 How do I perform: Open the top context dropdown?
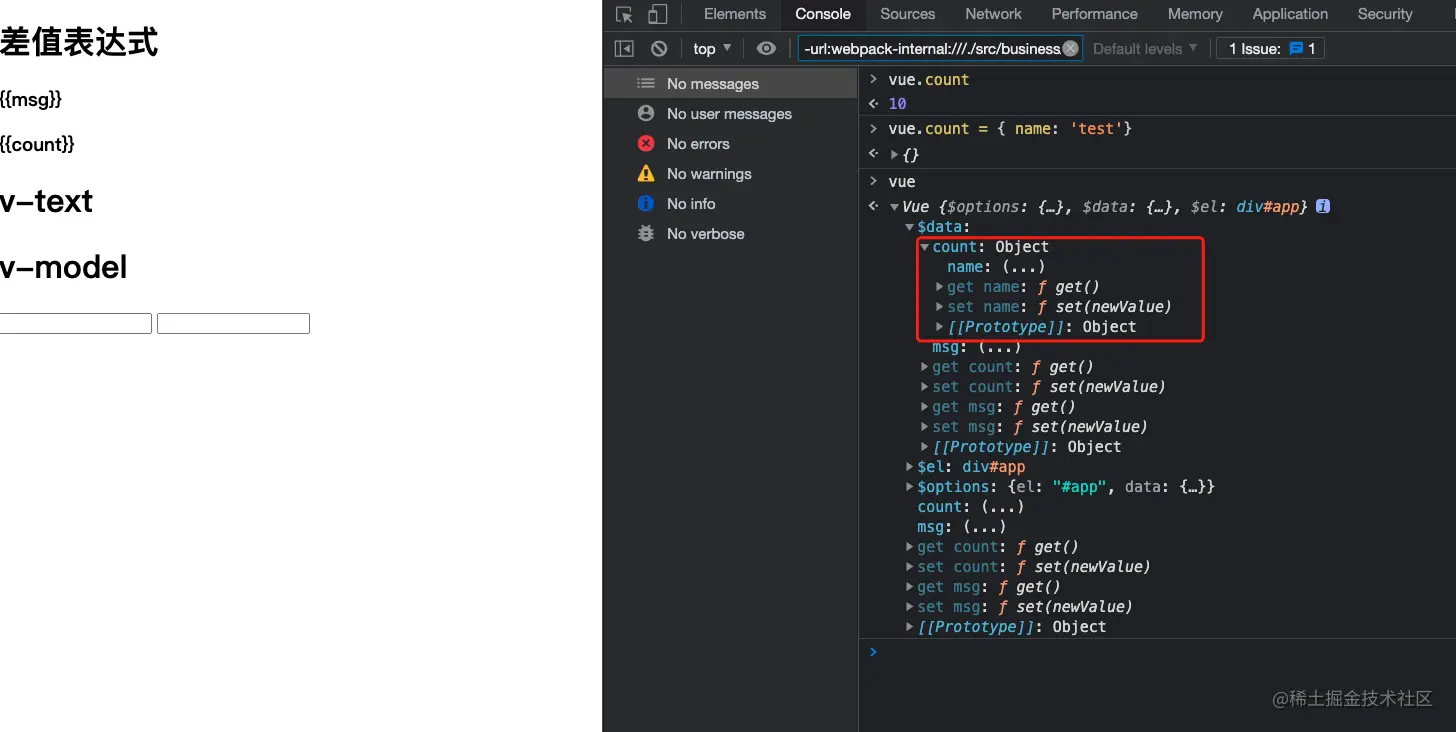(712, 48)
